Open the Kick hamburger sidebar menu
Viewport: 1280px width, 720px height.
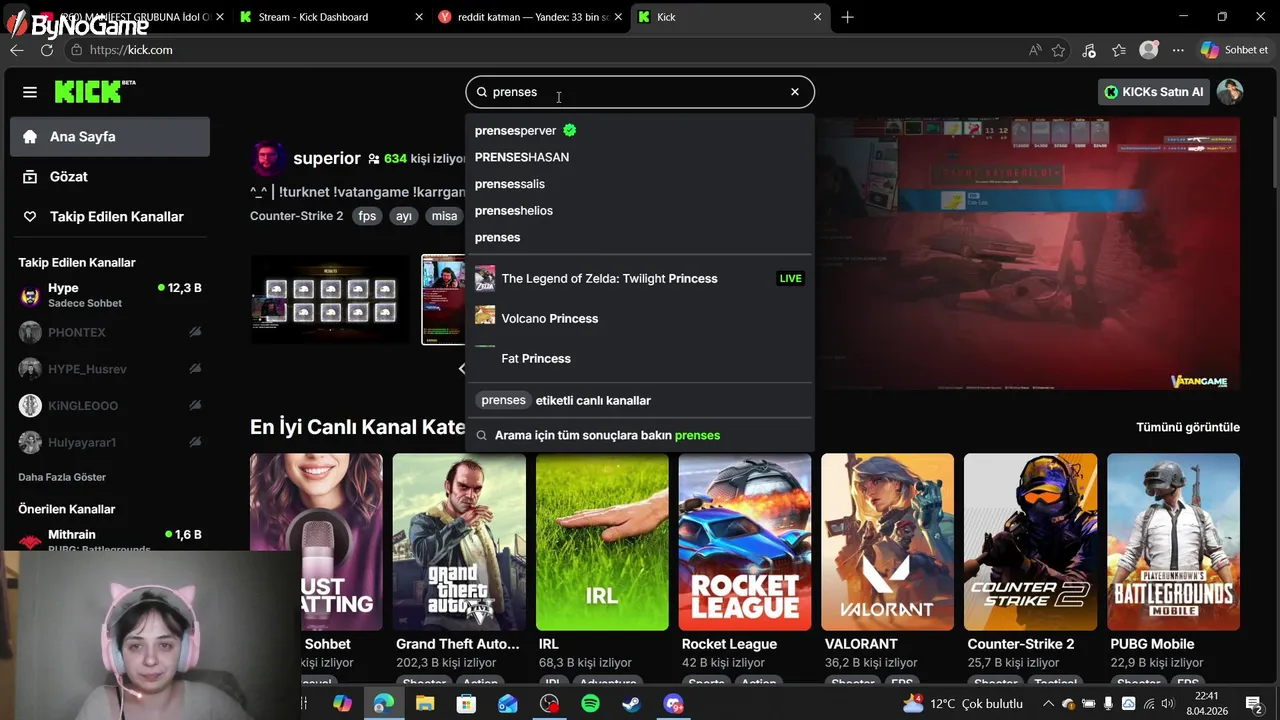[x=30, y=92]
